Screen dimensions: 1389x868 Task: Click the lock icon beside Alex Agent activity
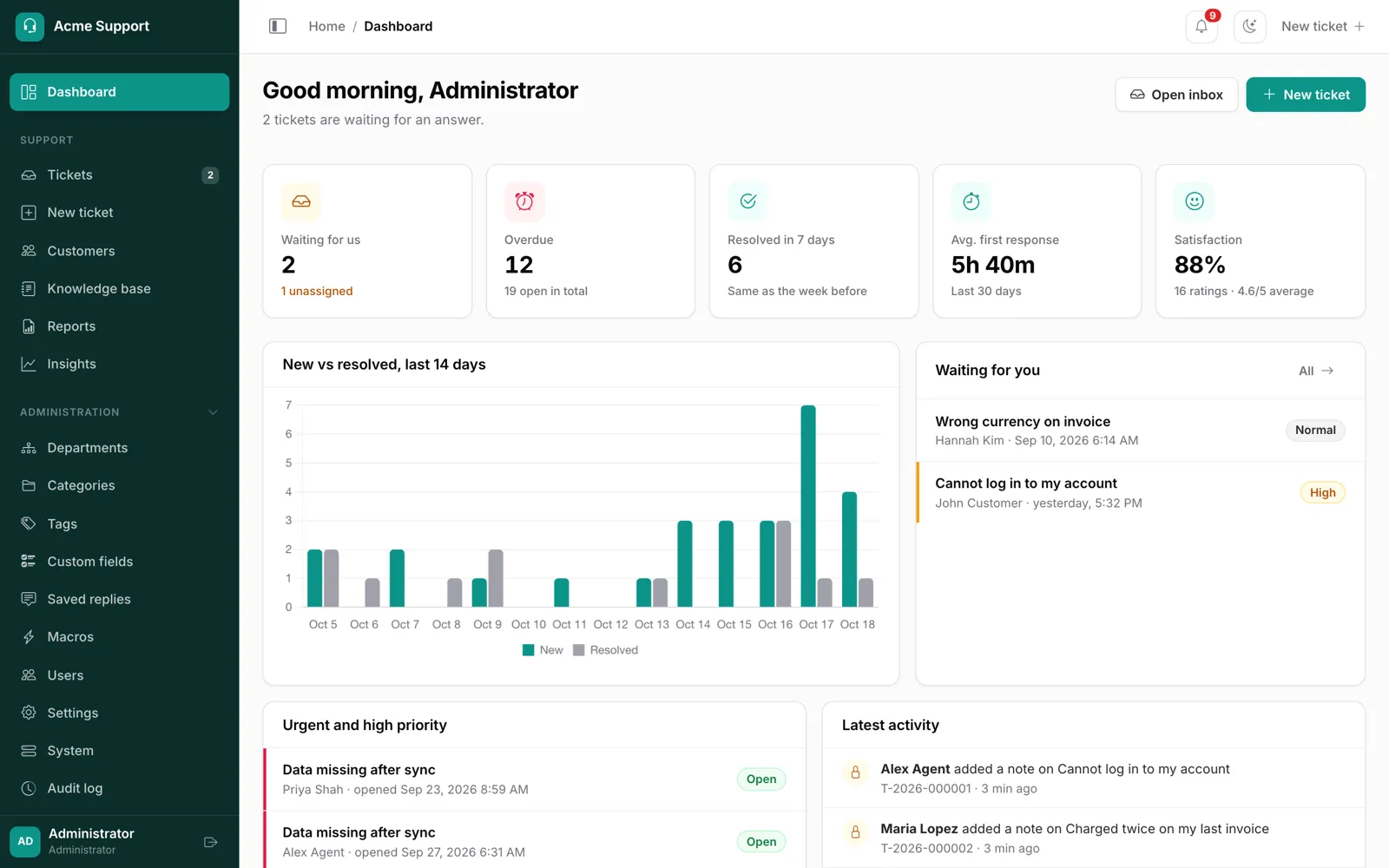(x=855, y=772)
